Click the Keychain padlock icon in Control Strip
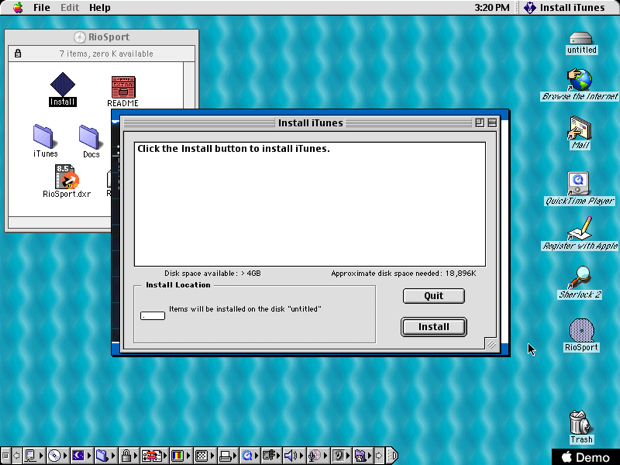 tap(126, 456)
